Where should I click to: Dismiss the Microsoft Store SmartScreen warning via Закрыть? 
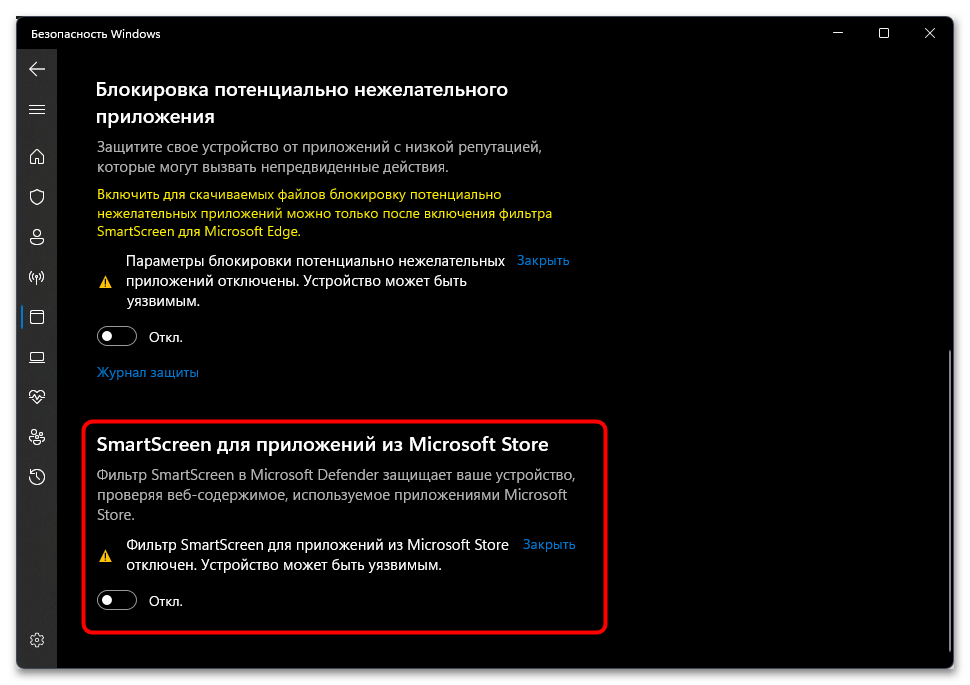[x=549, y=545]
